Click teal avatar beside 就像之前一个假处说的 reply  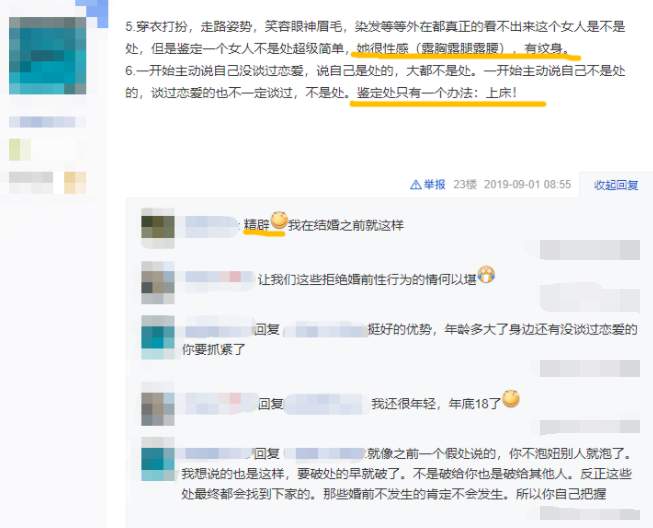point(158,458)
